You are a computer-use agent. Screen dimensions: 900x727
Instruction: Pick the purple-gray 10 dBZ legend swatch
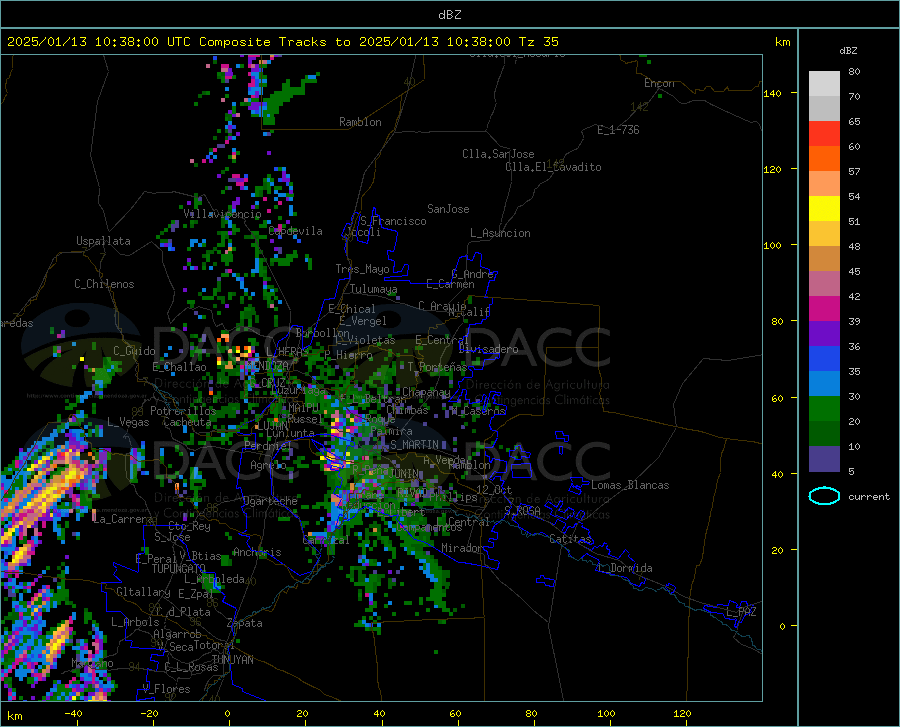pos(824,458)
